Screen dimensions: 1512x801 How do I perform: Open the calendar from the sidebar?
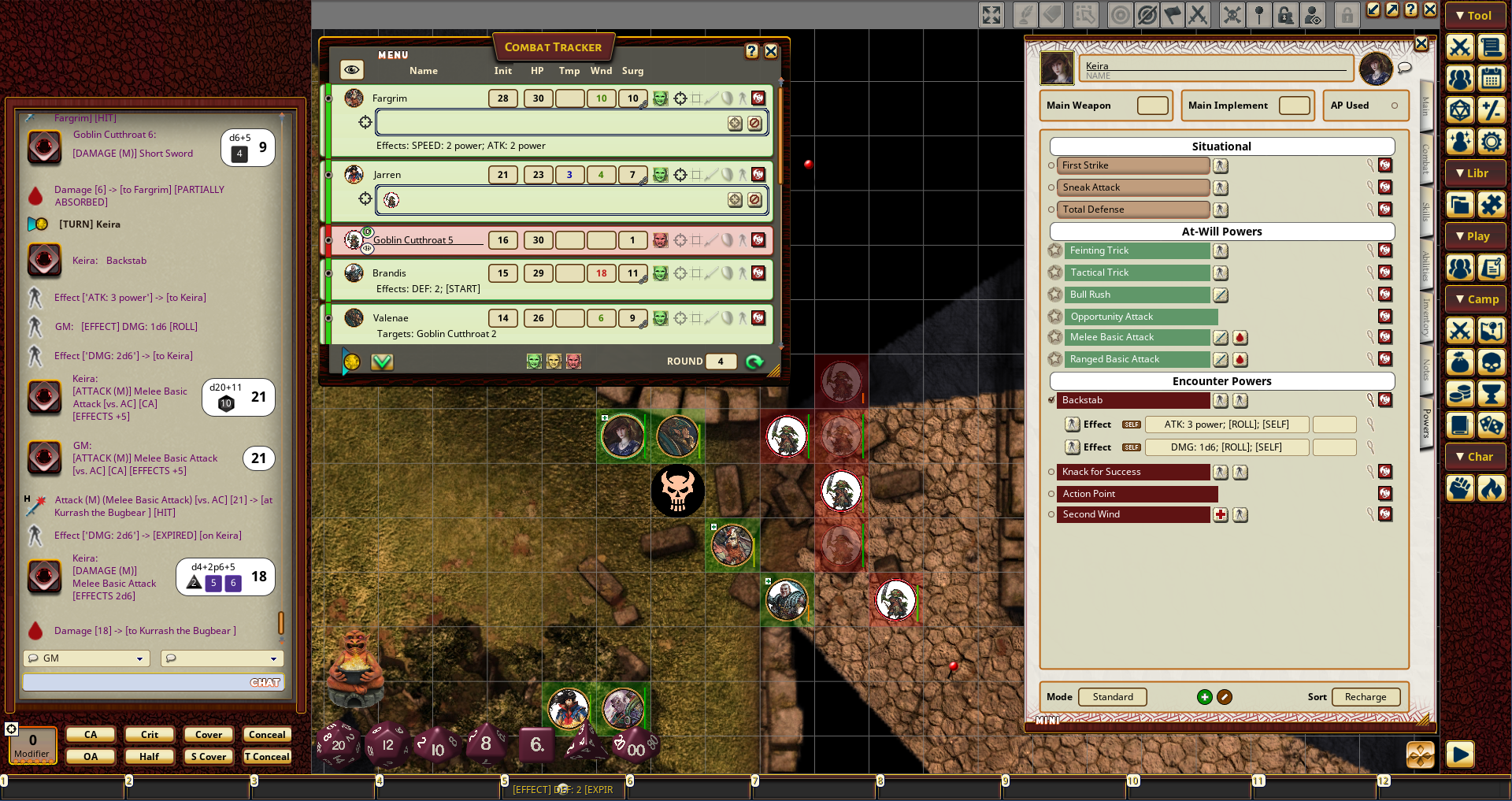pos(1491,79)
